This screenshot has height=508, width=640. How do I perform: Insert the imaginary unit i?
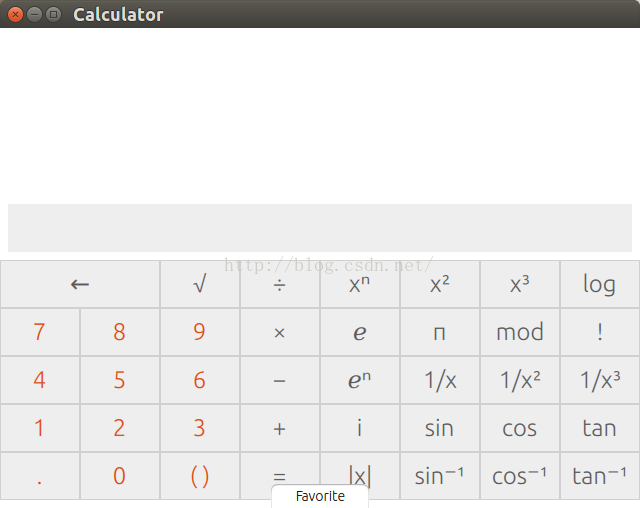pos(360,428)
